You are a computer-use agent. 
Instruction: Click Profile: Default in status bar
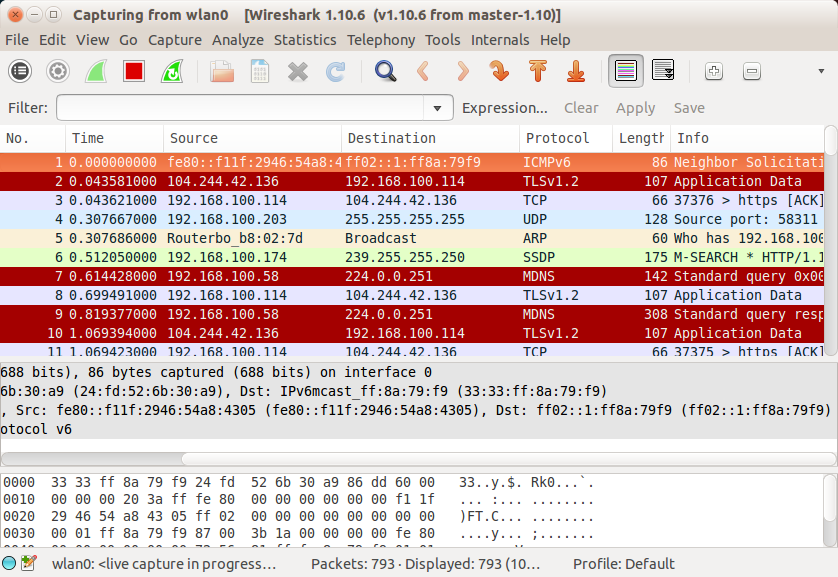(624, 564)
